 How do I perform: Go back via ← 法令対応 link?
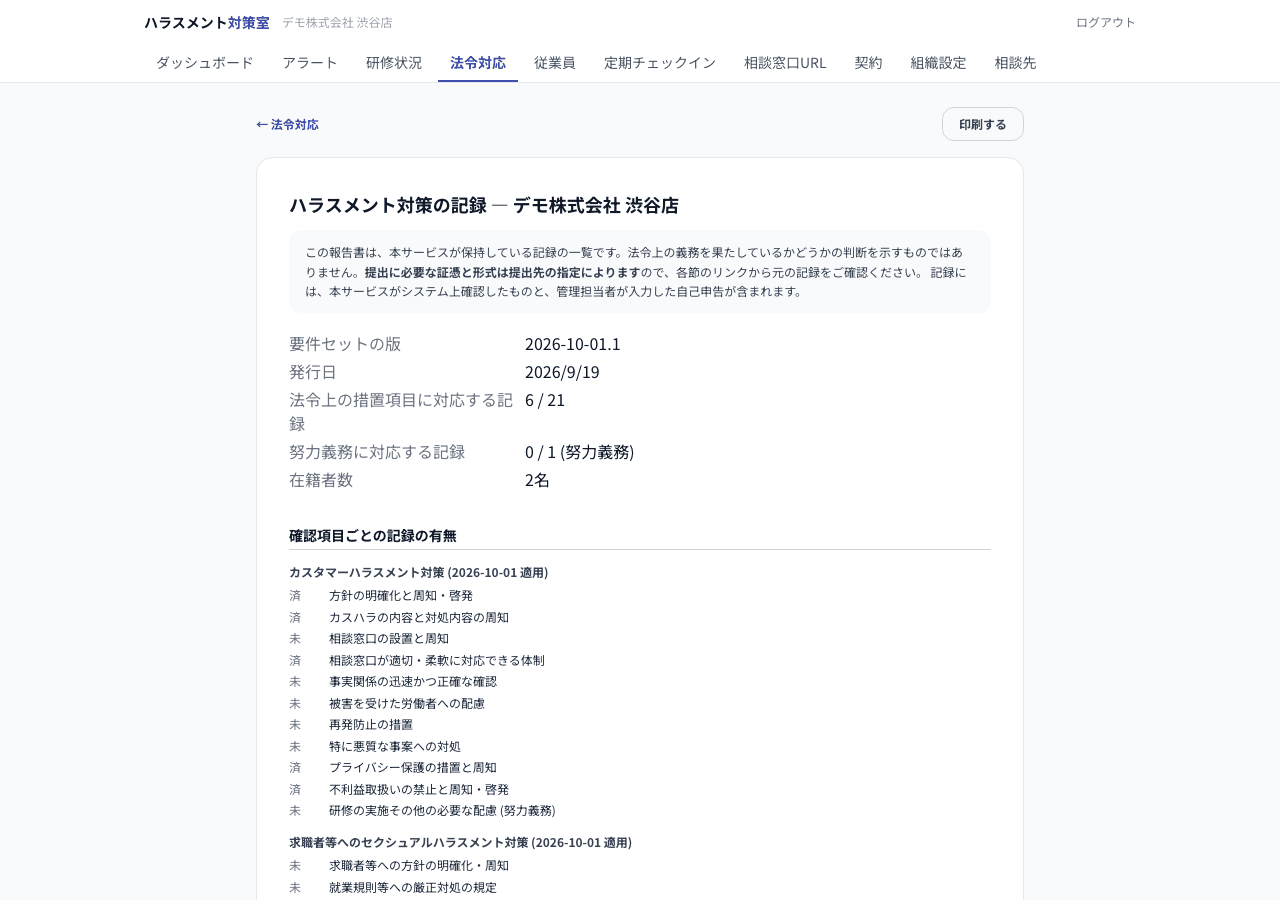click(x=288, y=124)
